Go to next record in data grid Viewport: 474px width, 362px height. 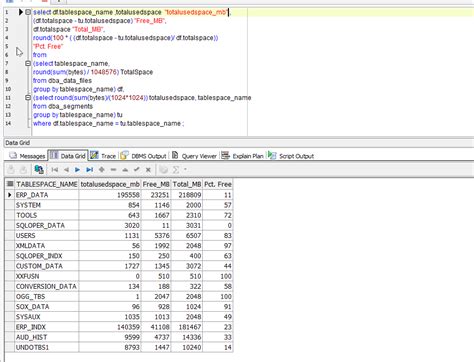pos(78,170)
